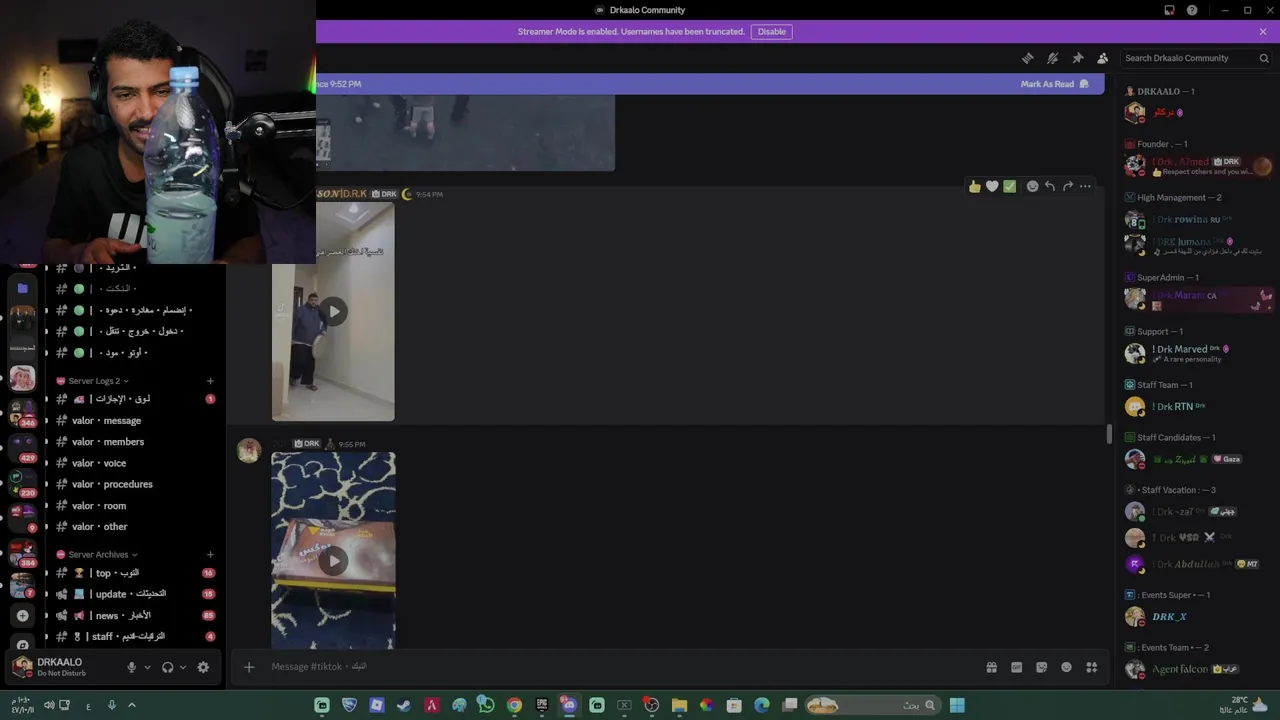React with the green check mark emoji
Screen dimensions: 1280x720
(1009, 186)
